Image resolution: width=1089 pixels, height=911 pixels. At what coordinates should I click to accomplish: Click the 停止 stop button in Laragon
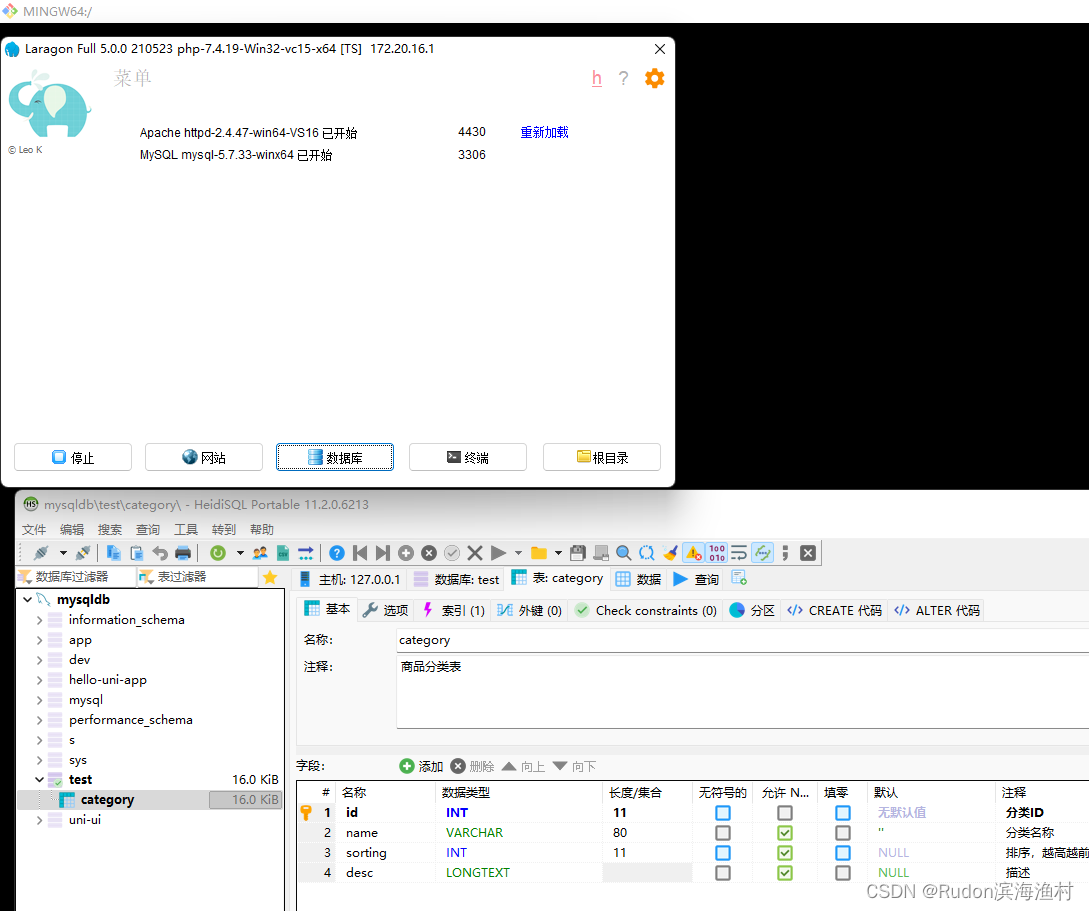[73, 457]
